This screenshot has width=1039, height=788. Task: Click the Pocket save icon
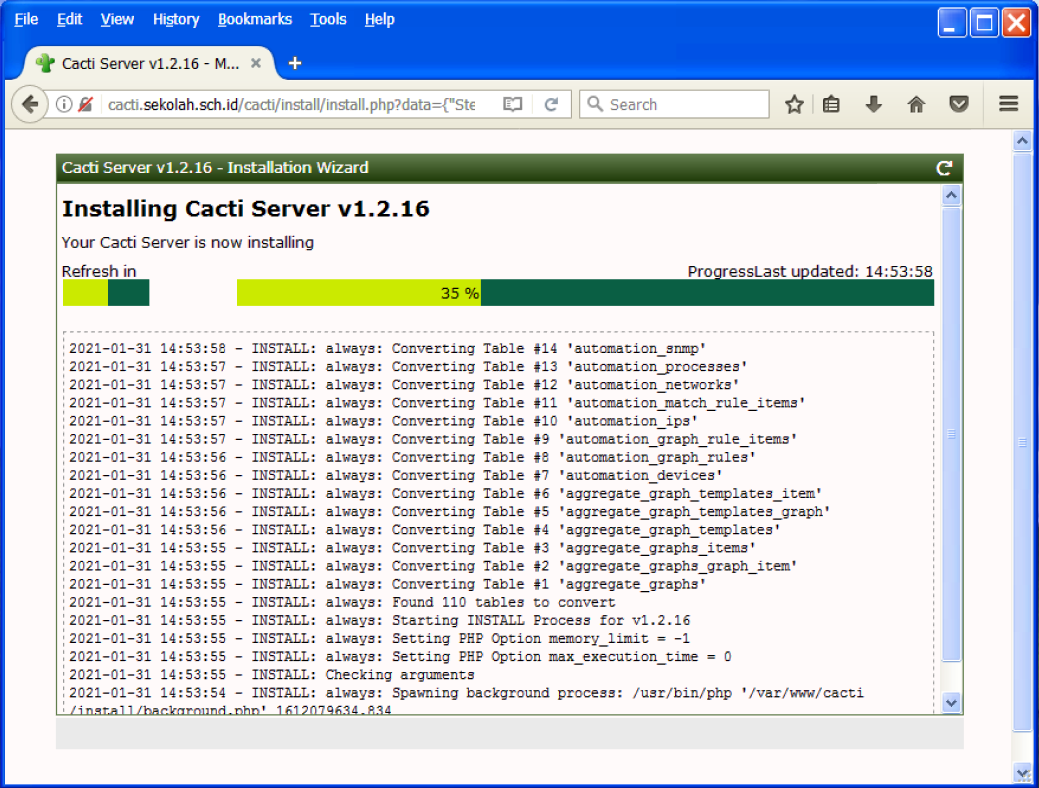click(959, 104)
